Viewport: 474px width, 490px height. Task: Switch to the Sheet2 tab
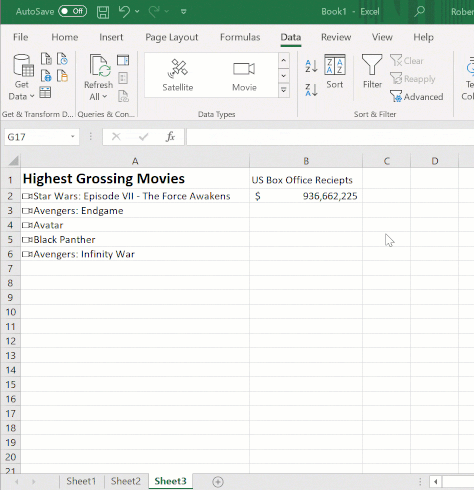[126, 481]
